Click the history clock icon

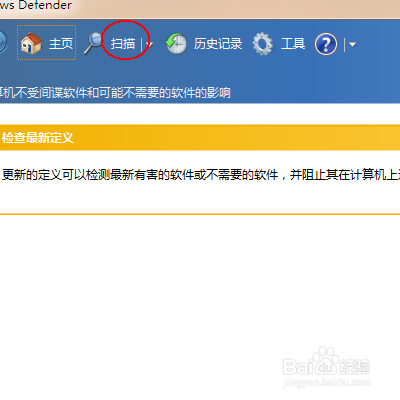(176, 44)
